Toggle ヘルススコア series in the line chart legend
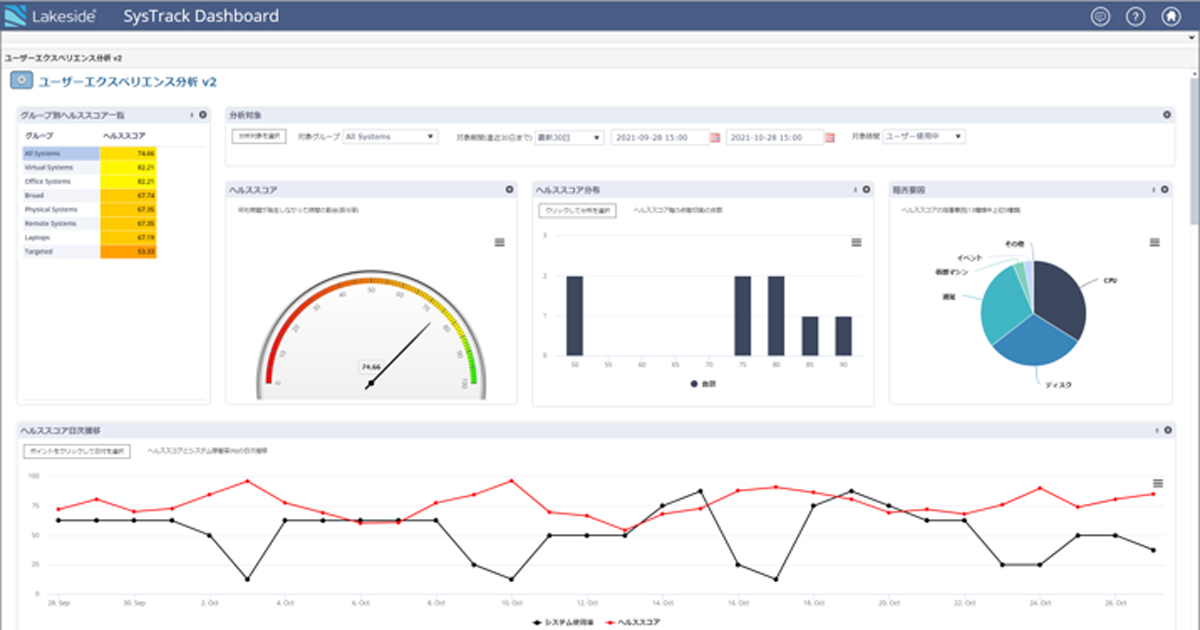1200x630 pixels. pos(635,622)
